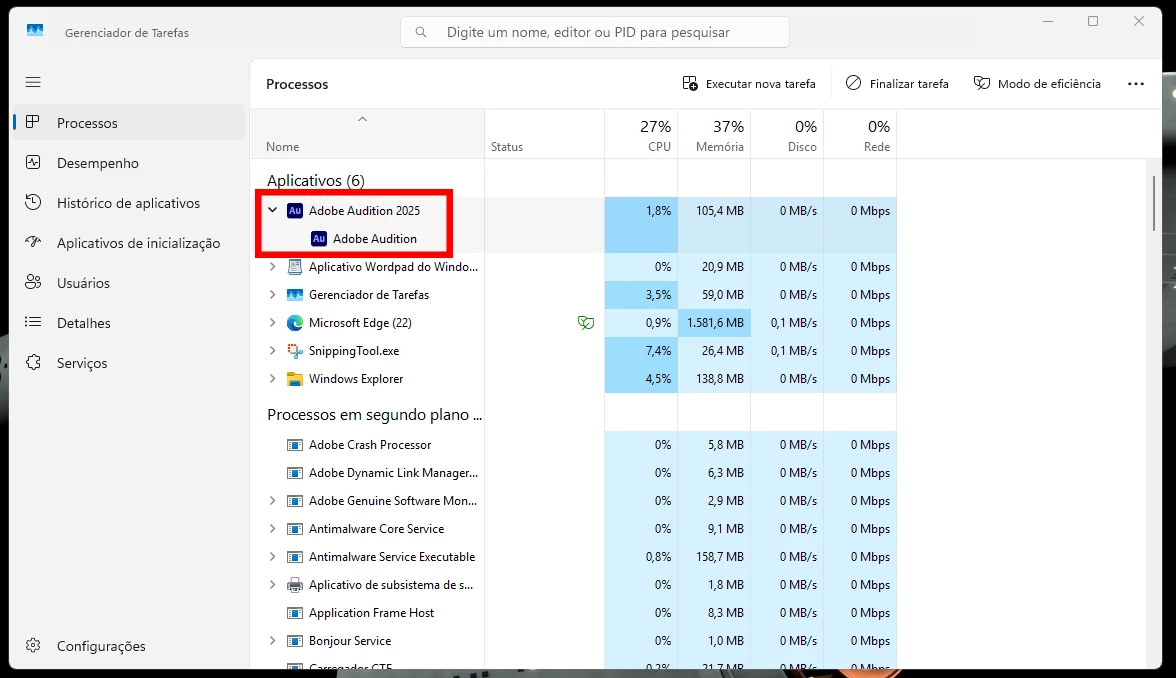The image size is (1176, 678).
Task: Click the Bonjour Service process icon
Action: tap(296, 641)
